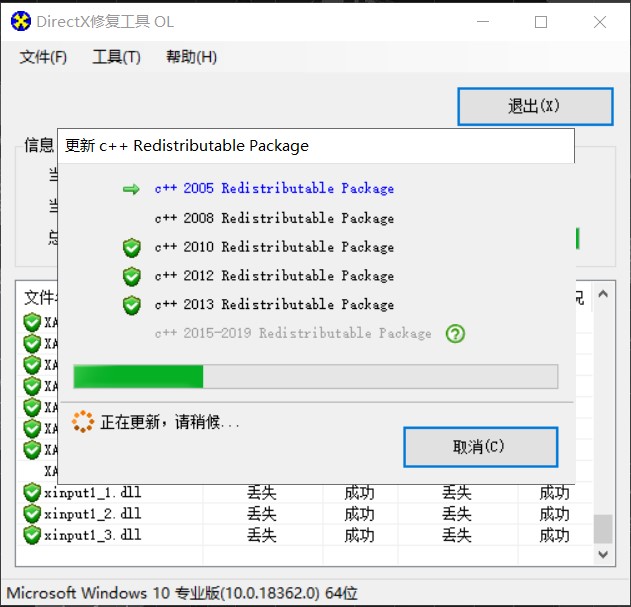Select c++ 2010 Redistributable Package entry
Viewport: 631px width, 607px height.
pos(274,247)
